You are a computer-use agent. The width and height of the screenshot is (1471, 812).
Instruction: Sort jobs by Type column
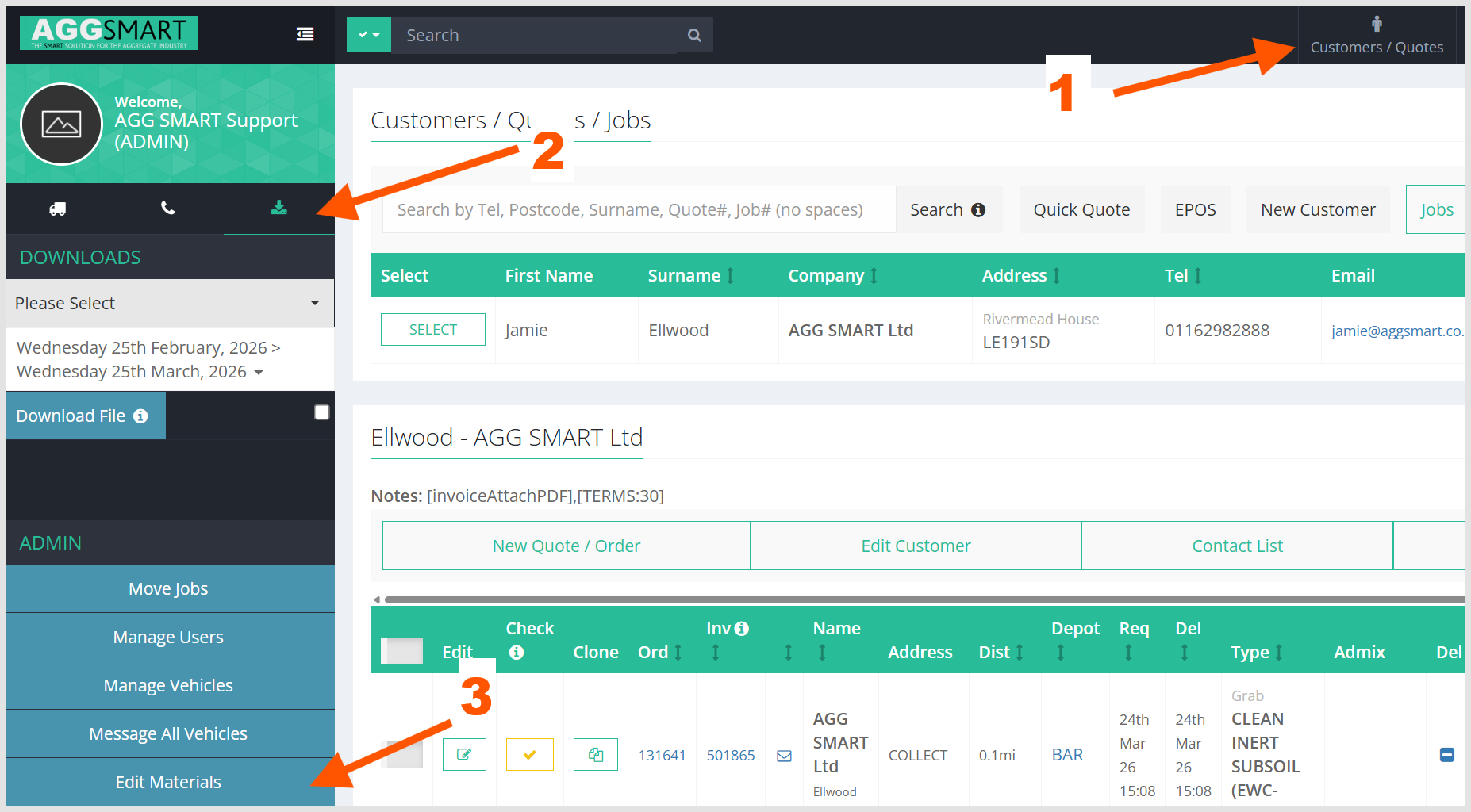coord(1278,652)
